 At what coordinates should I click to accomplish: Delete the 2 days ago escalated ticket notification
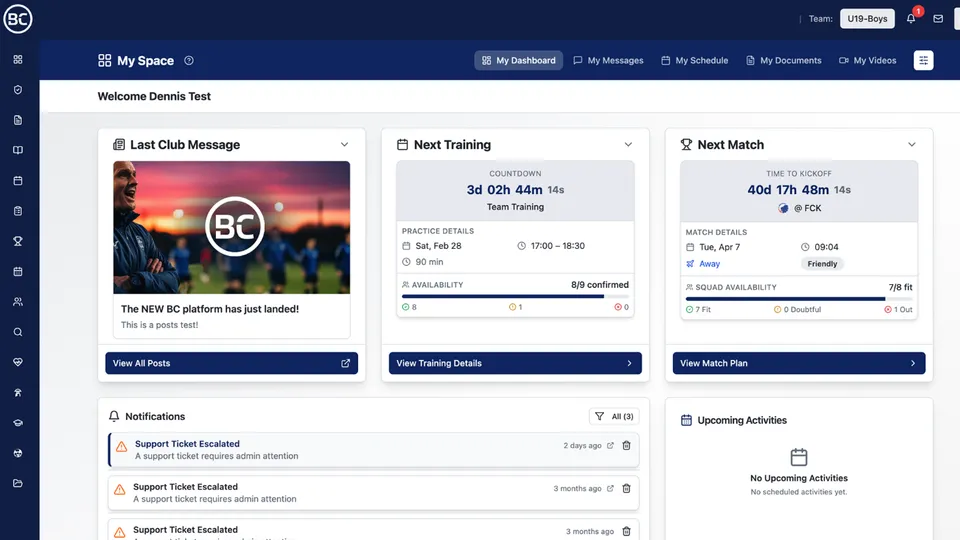[626, 446]
